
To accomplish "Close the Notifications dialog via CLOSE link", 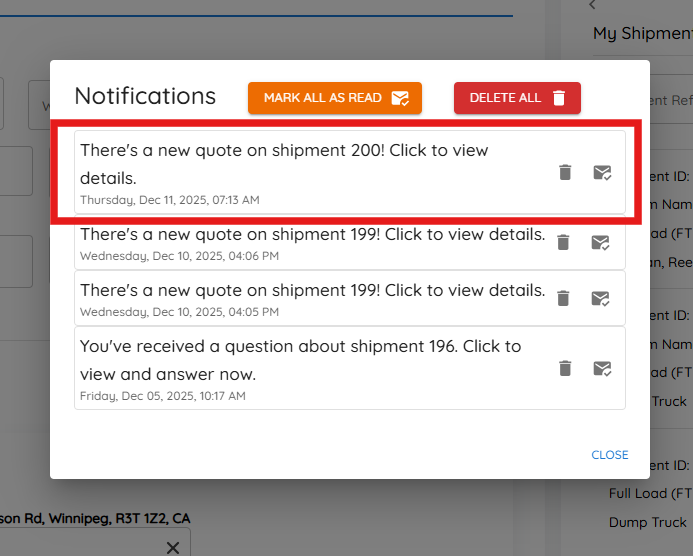I will coord(609,455).
